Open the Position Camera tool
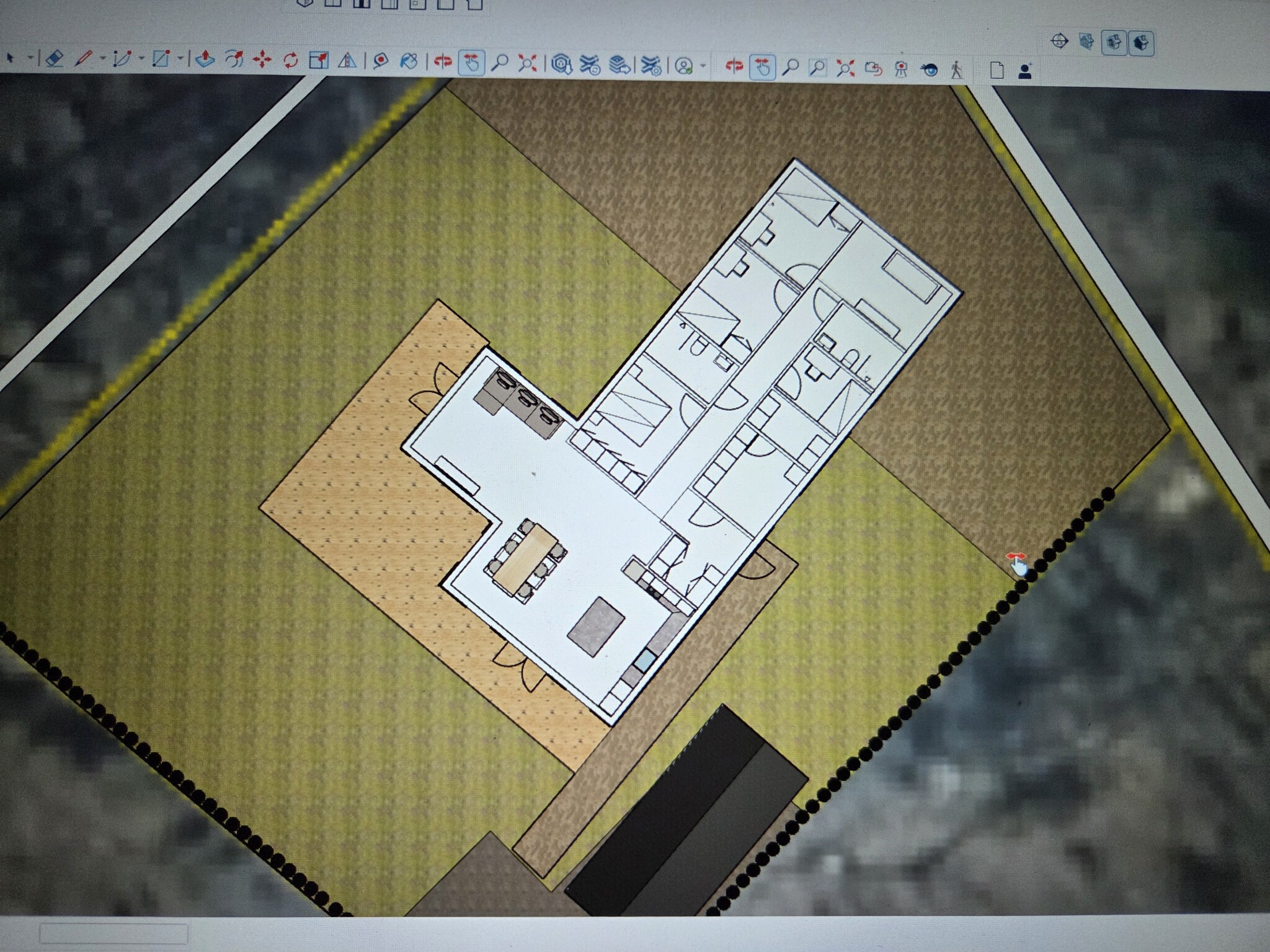Screen dimensions: 1270x952 click(x=900, y=69)
